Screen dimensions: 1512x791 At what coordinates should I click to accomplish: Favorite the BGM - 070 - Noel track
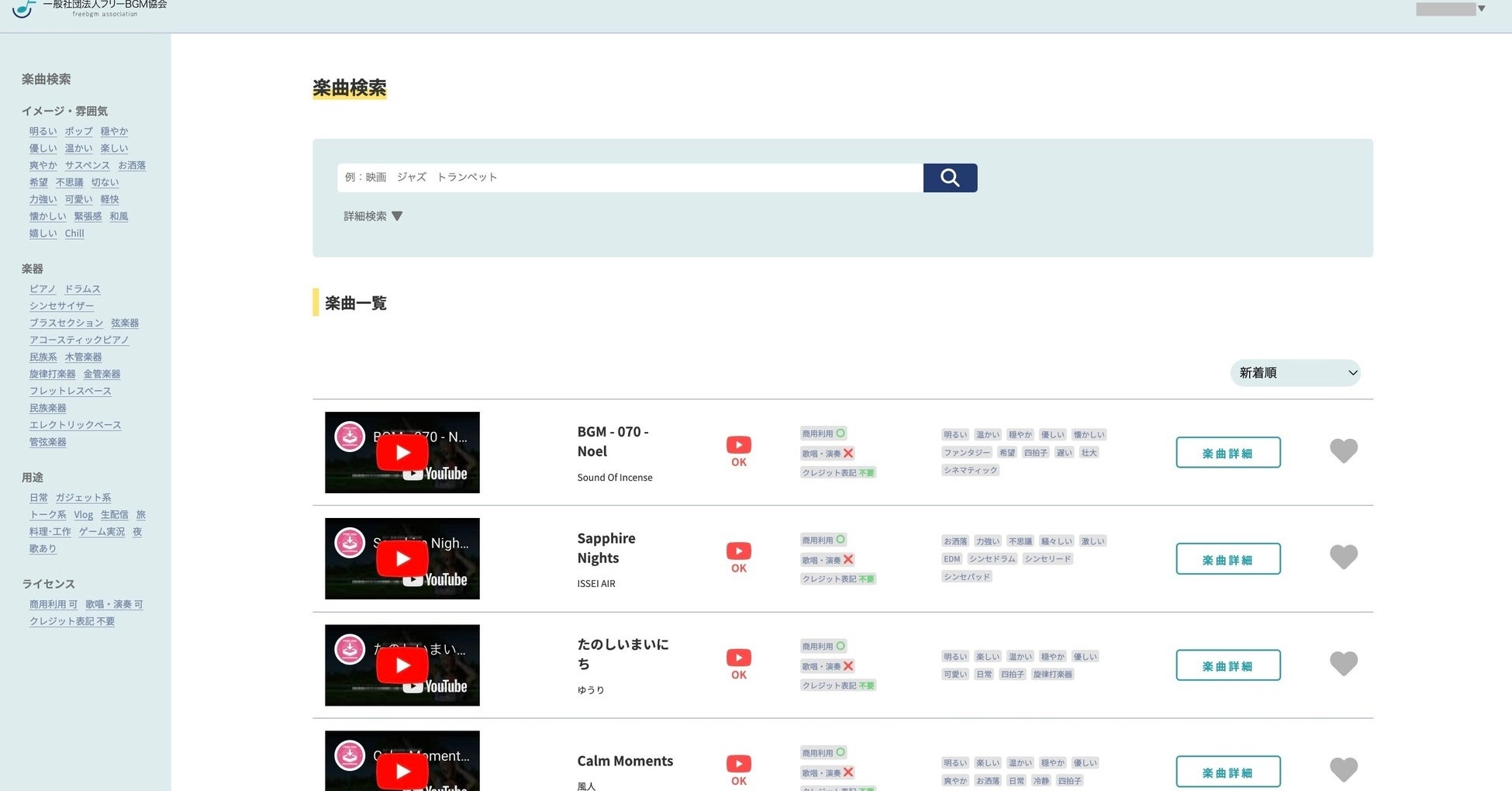click(x=1344, y=451)
